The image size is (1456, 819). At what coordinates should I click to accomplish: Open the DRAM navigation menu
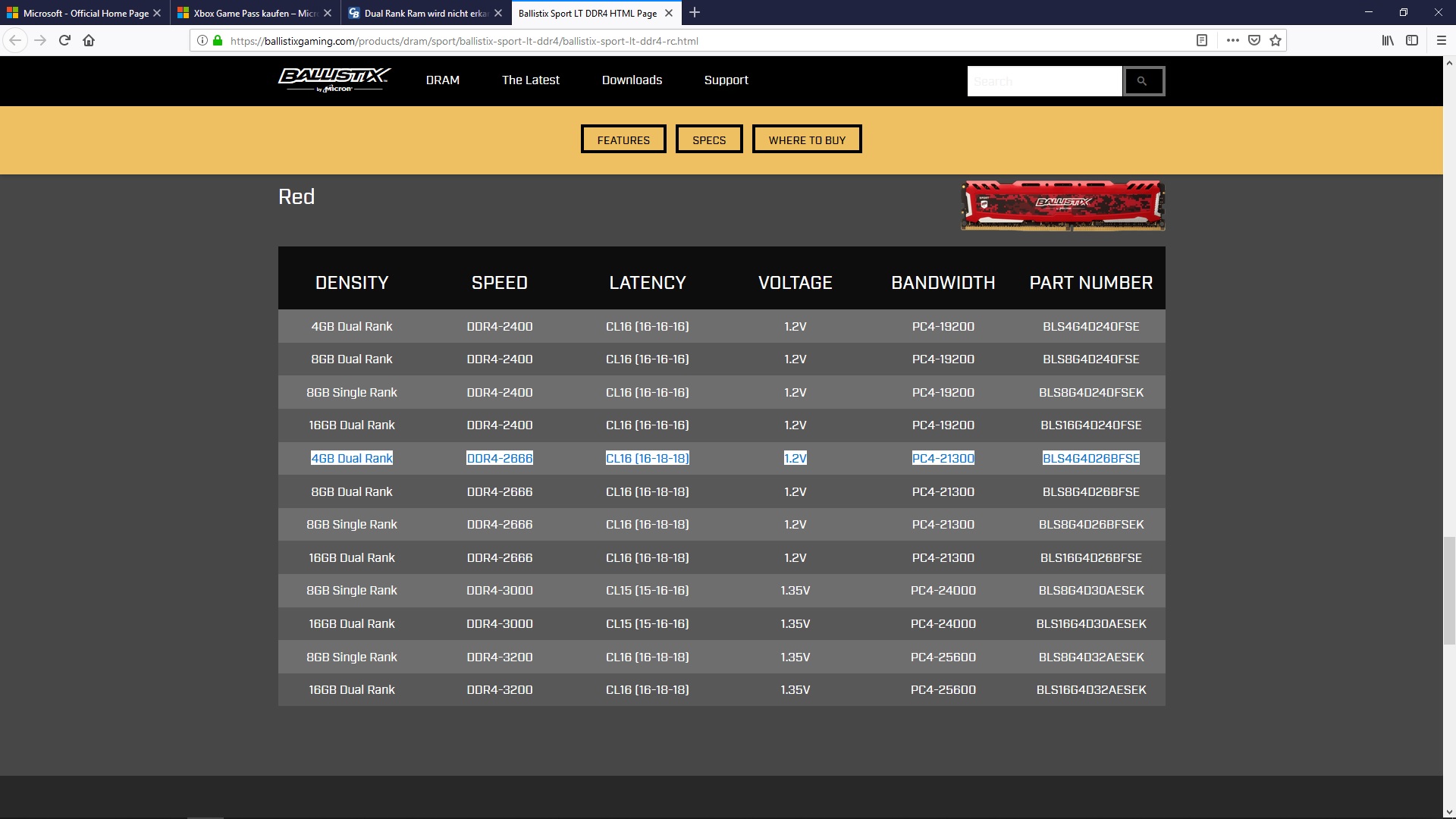coord(442,80)
